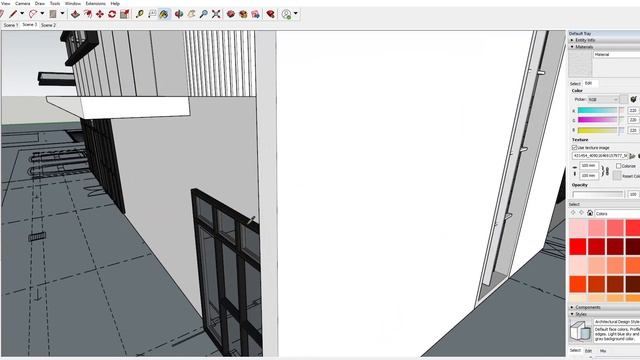Open the user account dropdown arrow
Image resolution: width=640 pixels, height=360 pixels.
click(x=296, y=14)
